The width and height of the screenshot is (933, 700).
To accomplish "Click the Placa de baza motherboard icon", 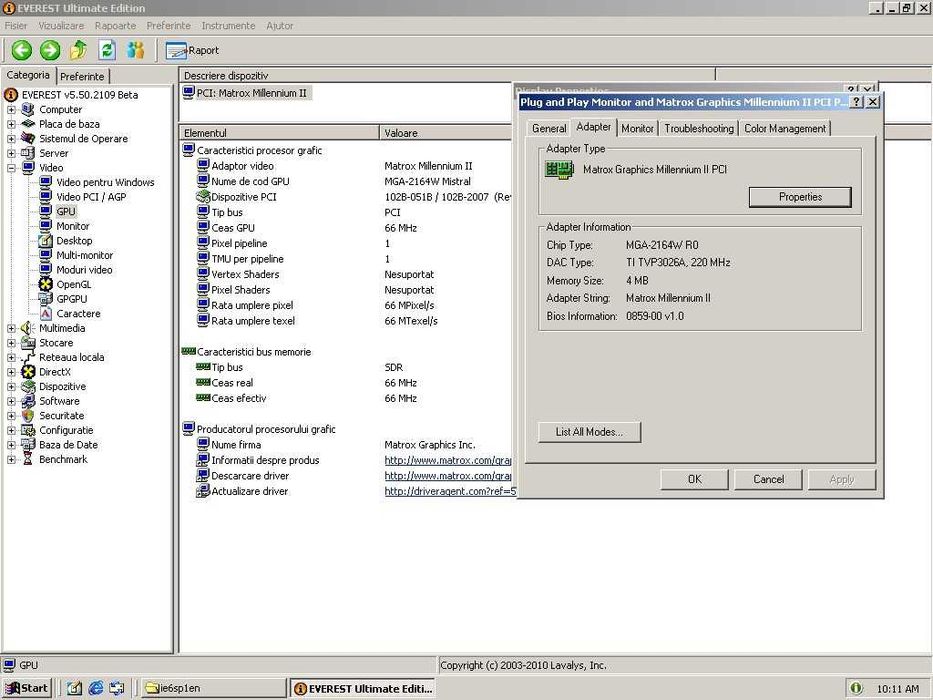I will (x=28, y=124).
